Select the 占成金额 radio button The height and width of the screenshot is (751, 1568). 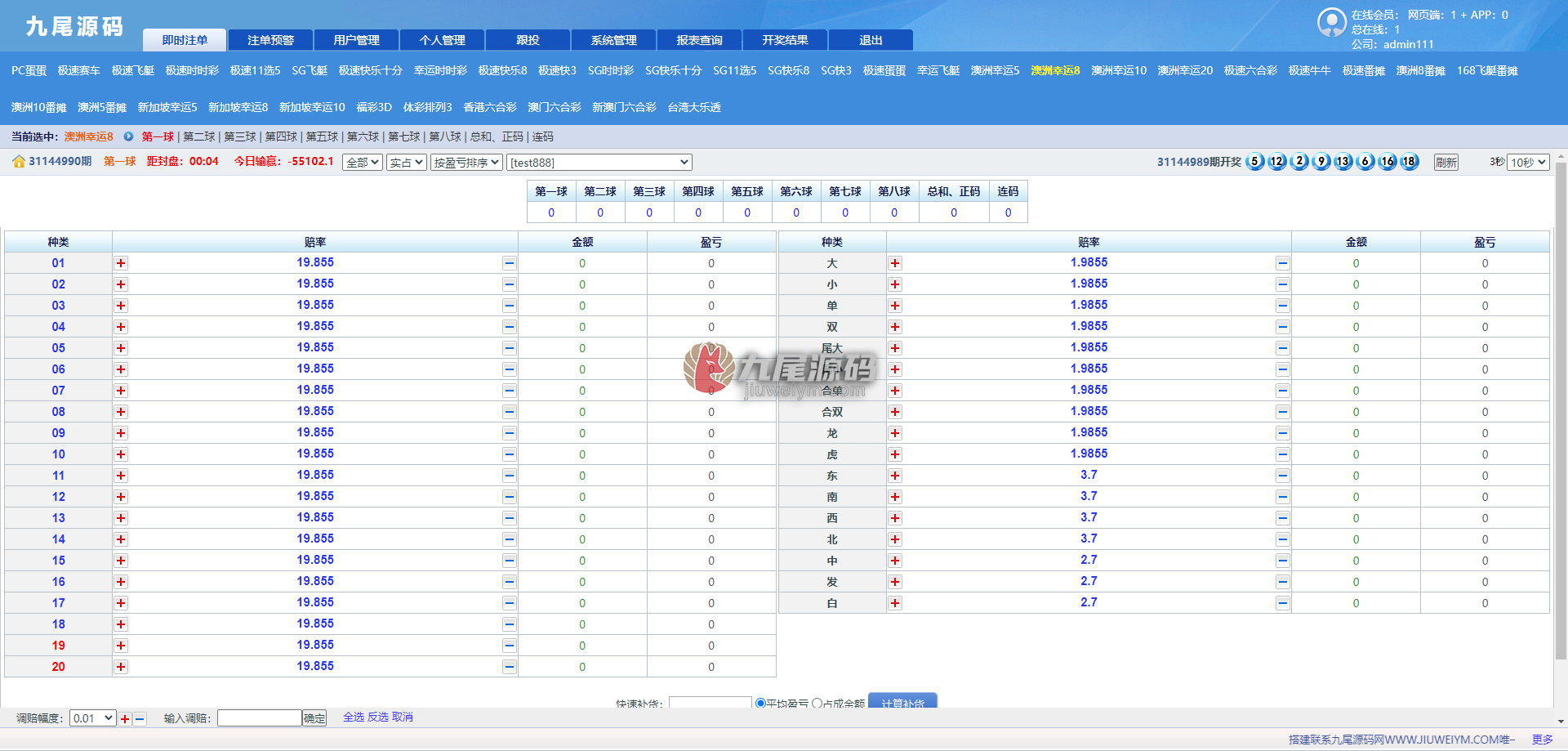click(x=817, y=703)
